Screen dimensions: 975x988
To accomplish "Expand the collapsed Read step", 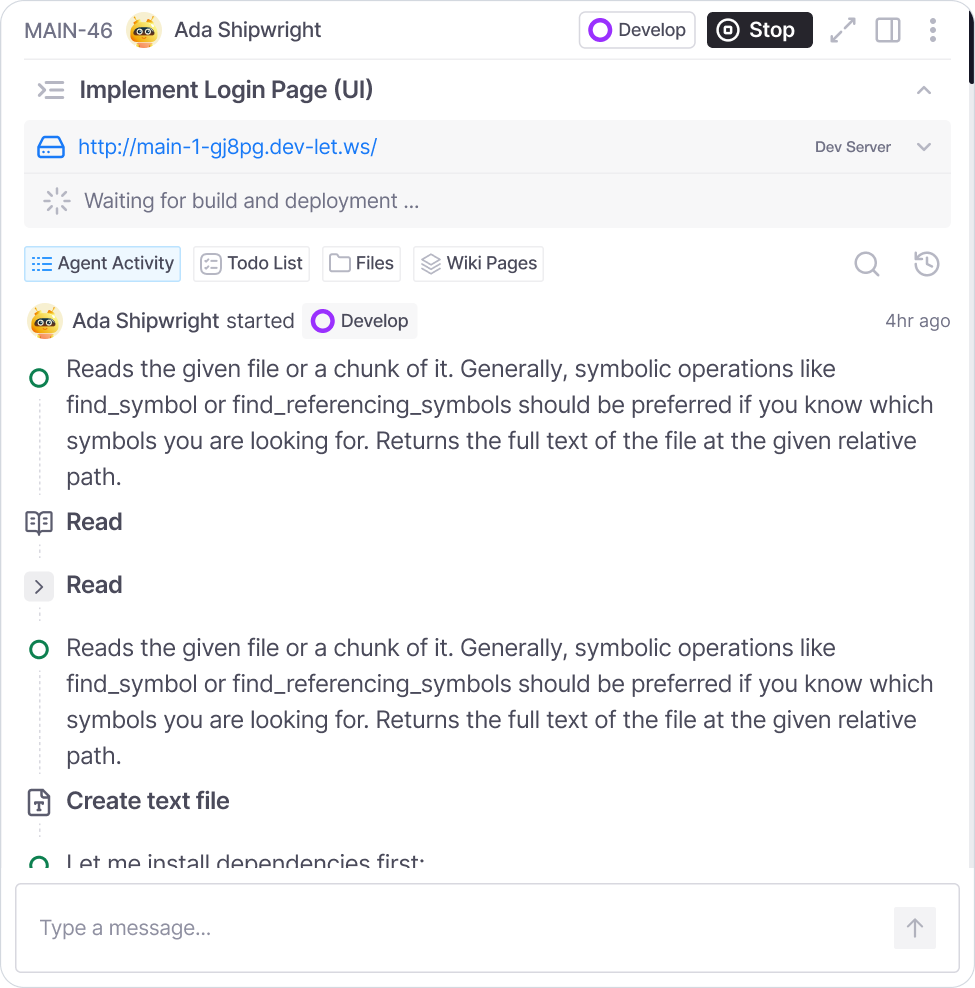I will point(39,586).
